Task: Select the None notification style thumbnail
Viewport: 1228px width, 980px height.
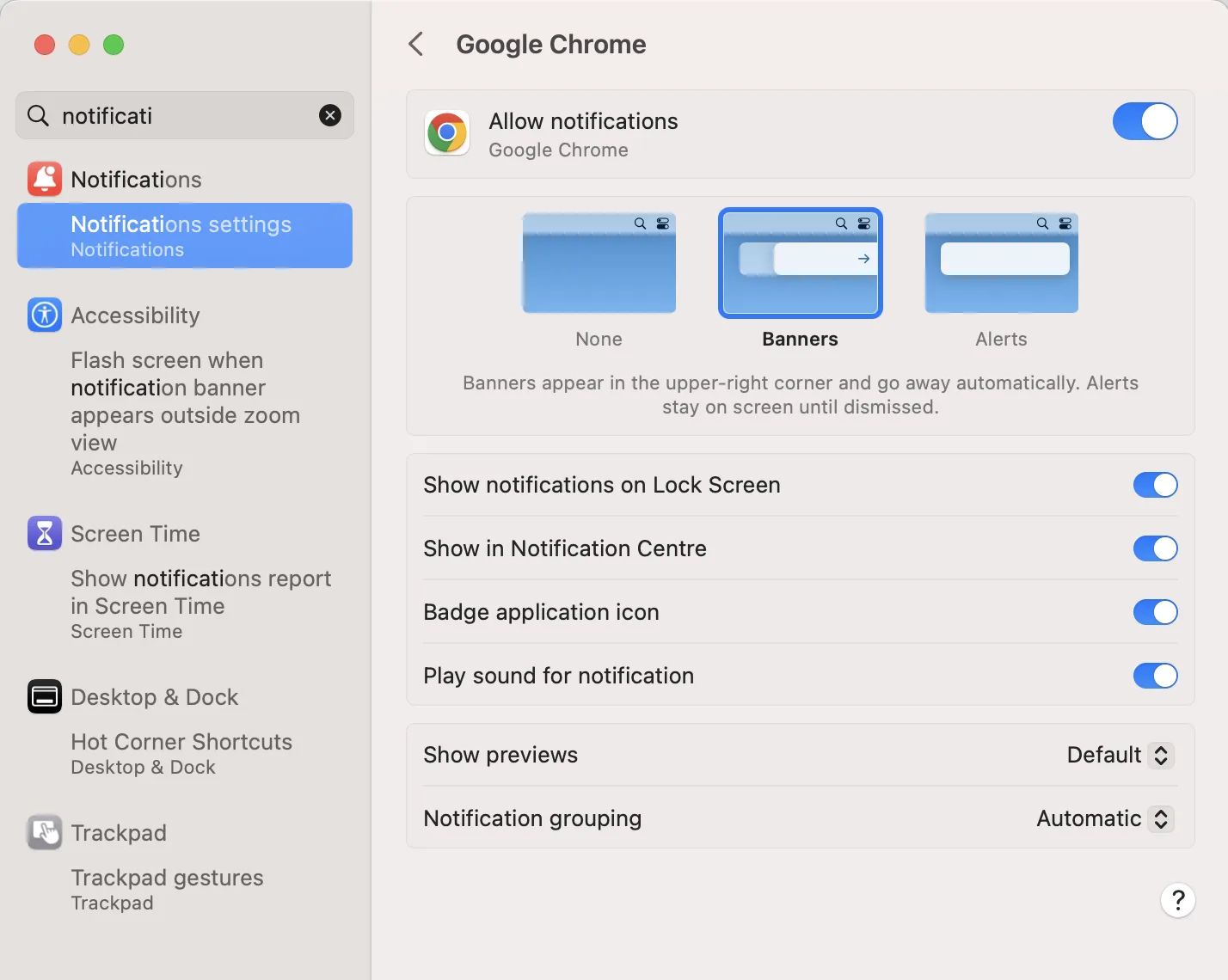Action: 599,263
